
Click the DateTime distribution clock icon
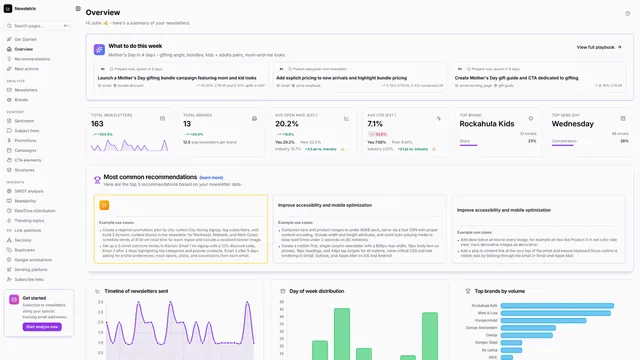(9, 211)
